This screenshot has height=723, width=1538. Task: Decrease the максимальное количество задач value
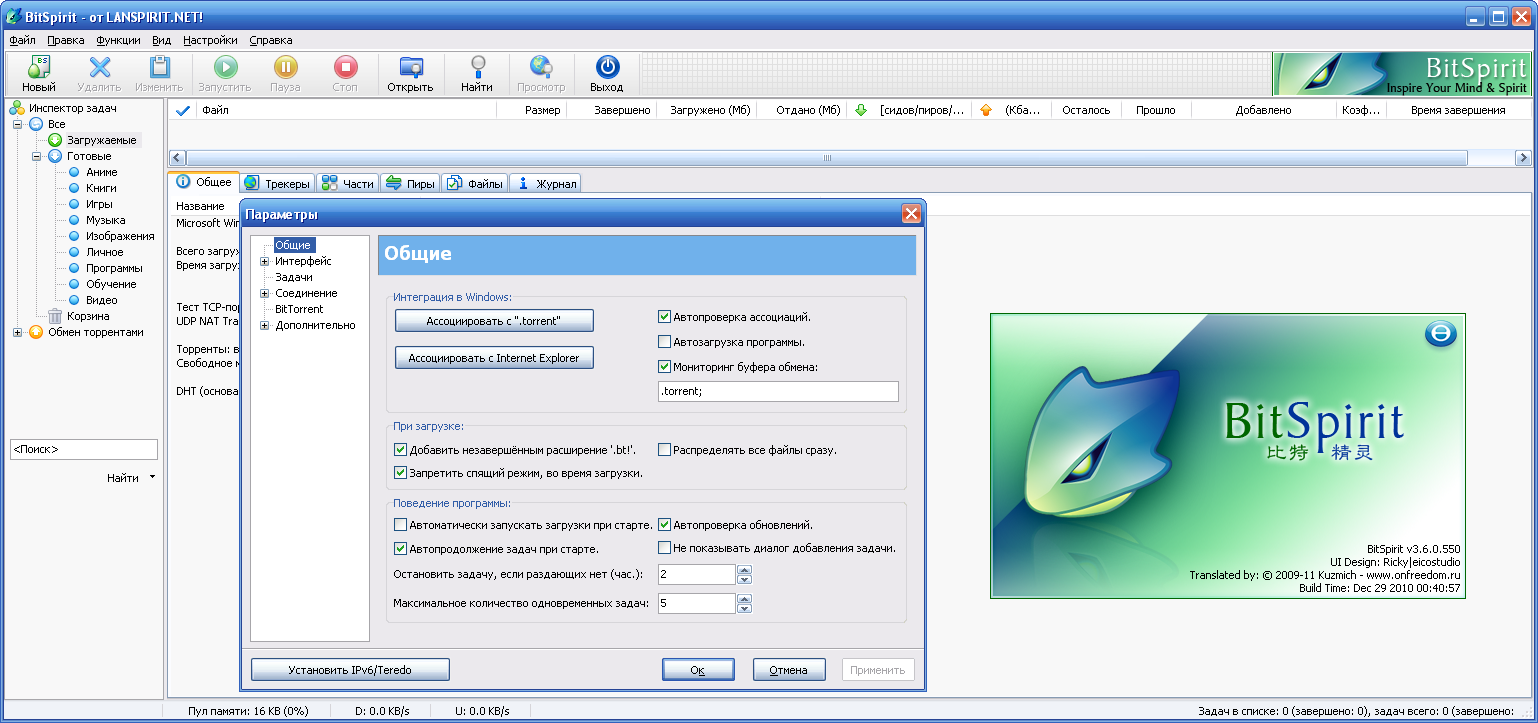click(744, 609)
